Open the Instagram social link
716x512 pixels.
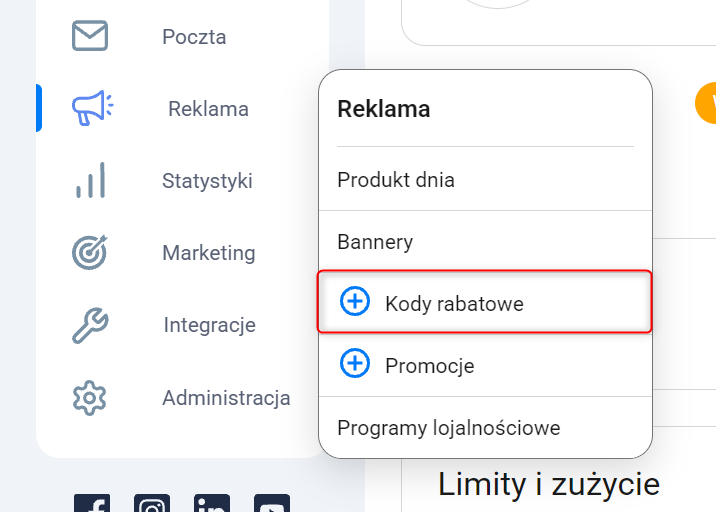coord(152,503)
